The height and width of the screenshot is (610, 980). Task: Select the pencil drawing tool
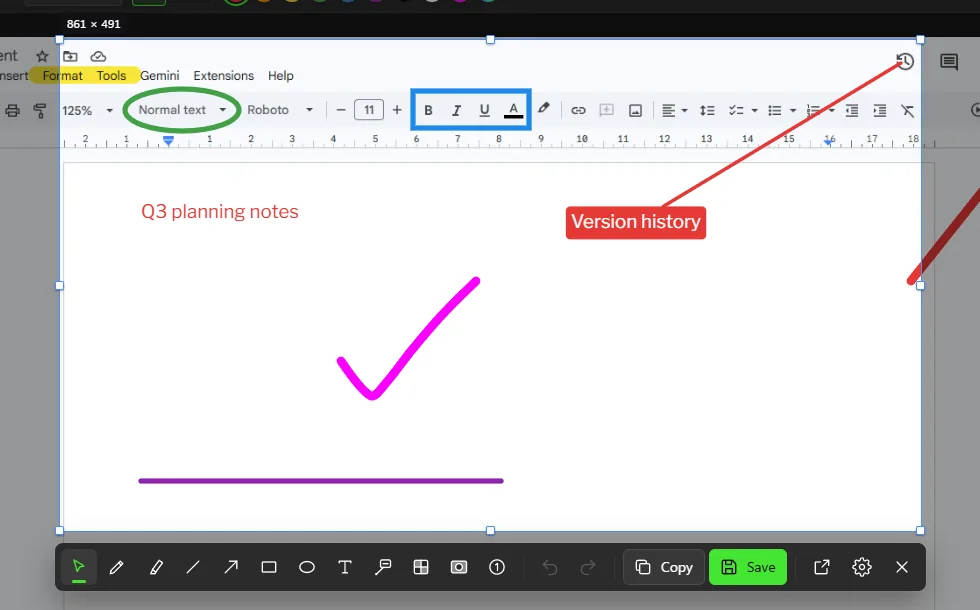pos(117,567)
